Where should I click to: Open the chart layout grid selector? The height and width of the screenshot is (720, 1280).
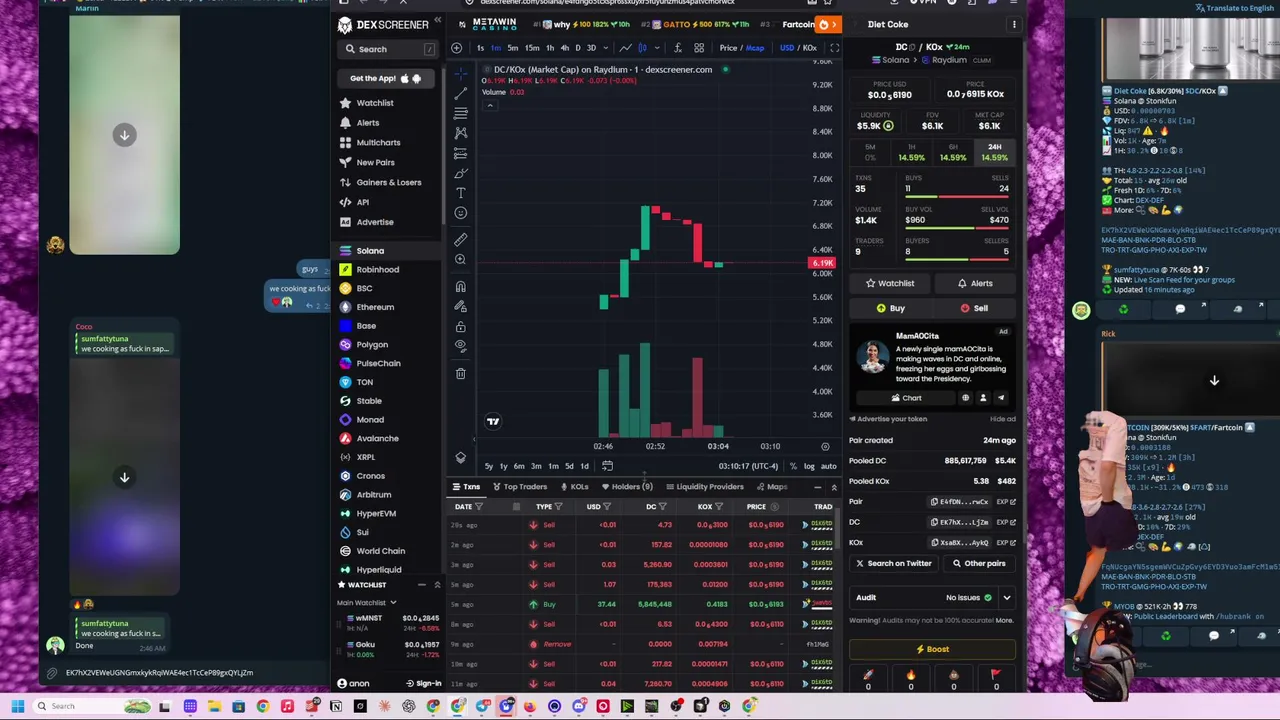(x=699, y=48)
